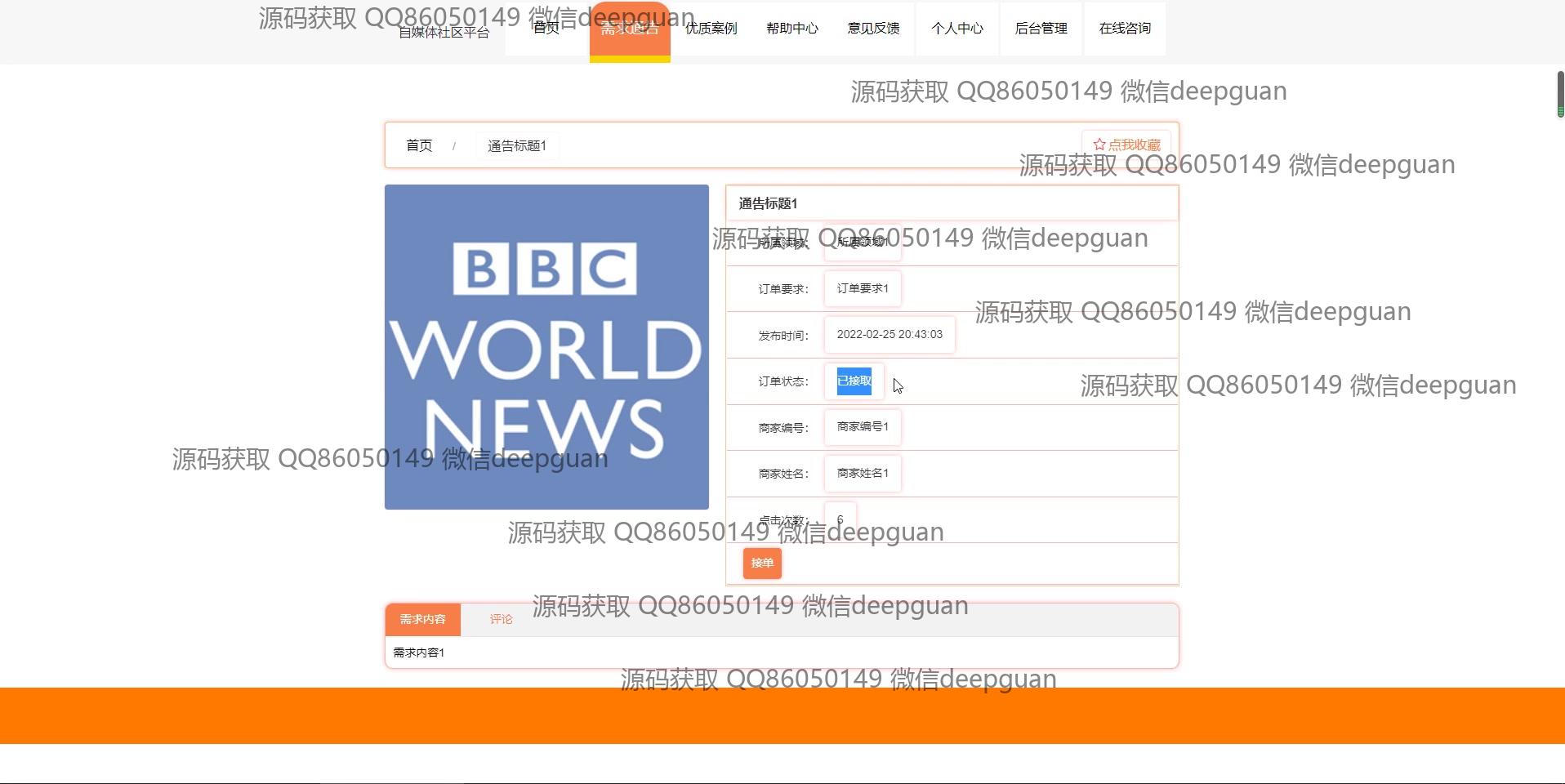The width and height of the screenshot is (1565, 784).
Task: Open 在线咨询 chat page
Action: click(1125, 29)
